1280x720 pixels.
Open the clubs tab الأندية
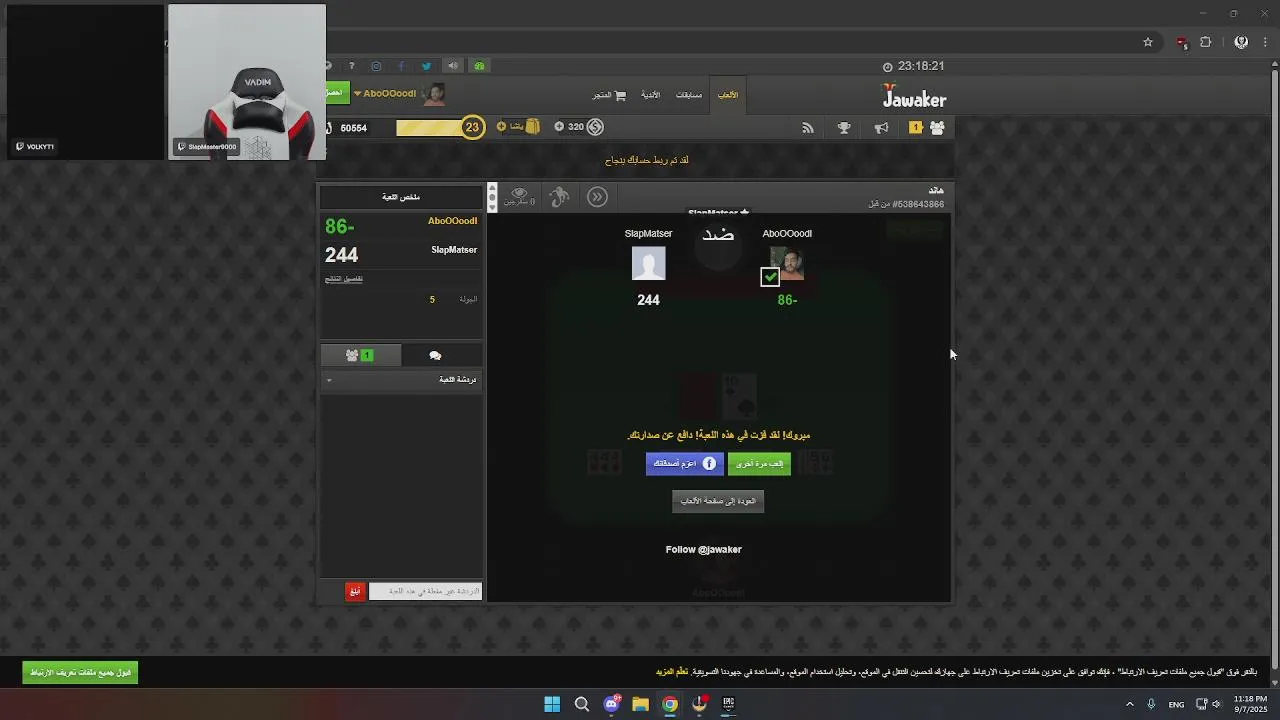click(x=650, y=95)
